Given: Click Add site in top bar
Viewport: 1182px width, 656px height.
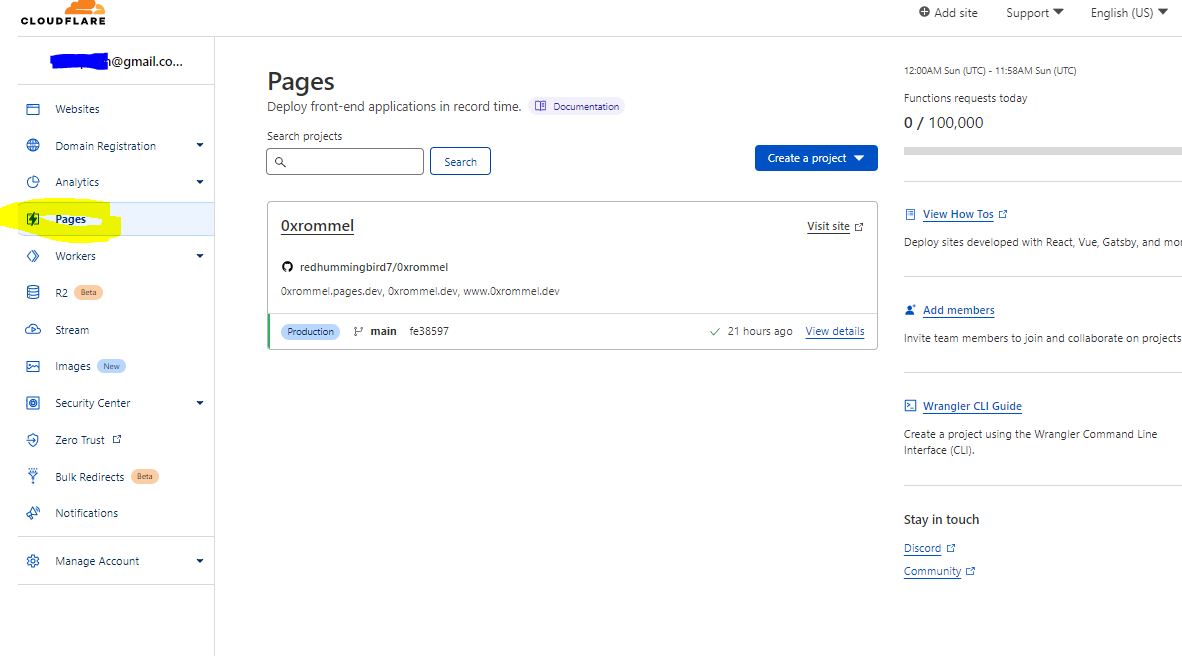Looking at the screenshot, I should point(948,13).
